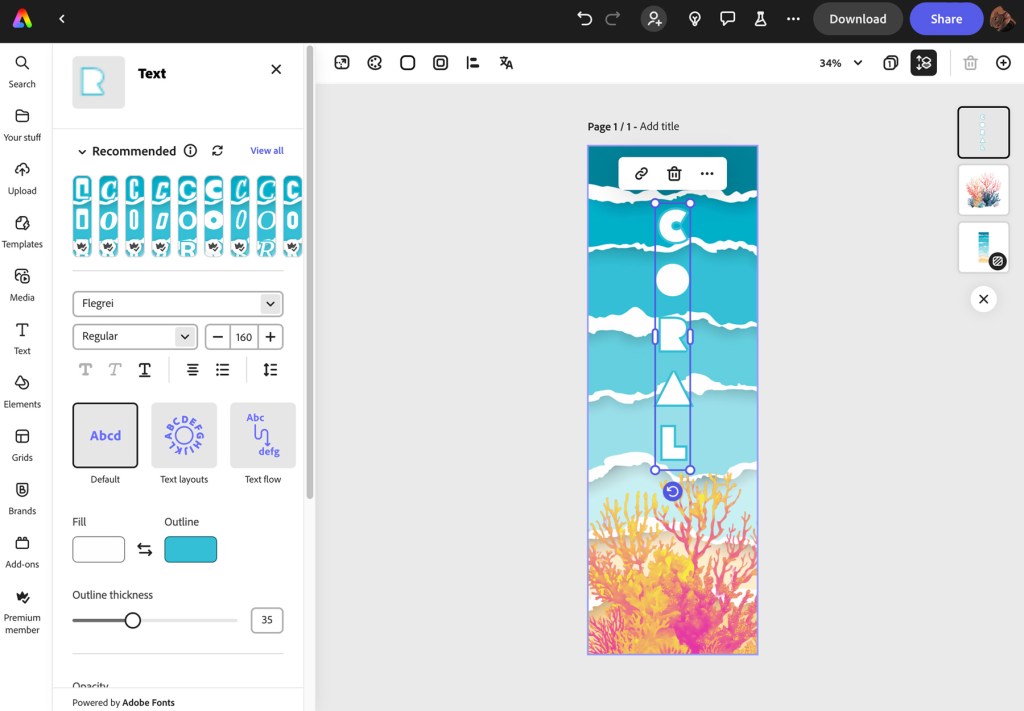Open the 34% zoom level dropdown
This screenshot has width=1024, height=711.
click(x=840, y=63)
